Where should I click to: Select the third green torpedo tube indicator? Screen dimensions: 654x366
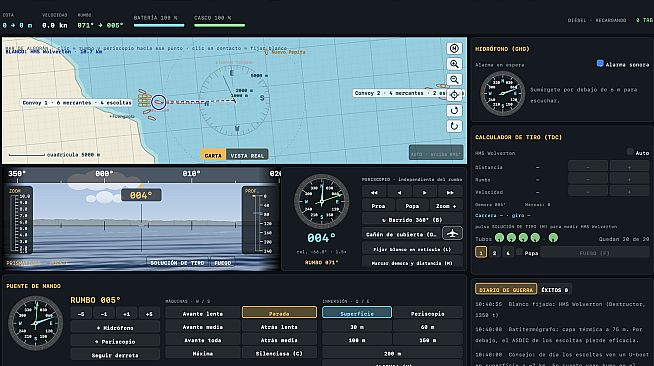pyautogui.click(x=523, y=238)
